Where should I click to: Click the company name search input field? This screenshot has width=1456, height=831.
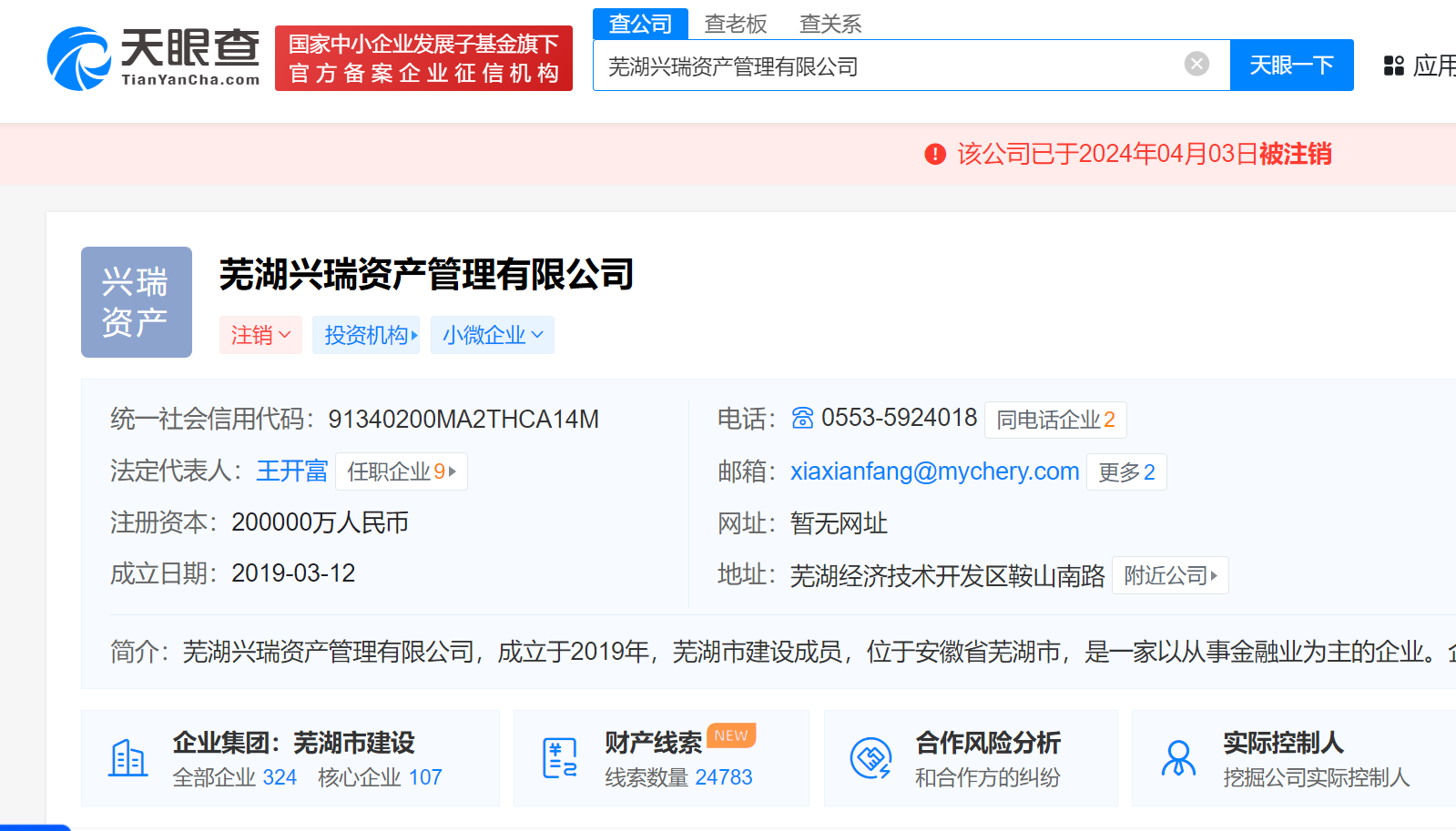point(883,66)
